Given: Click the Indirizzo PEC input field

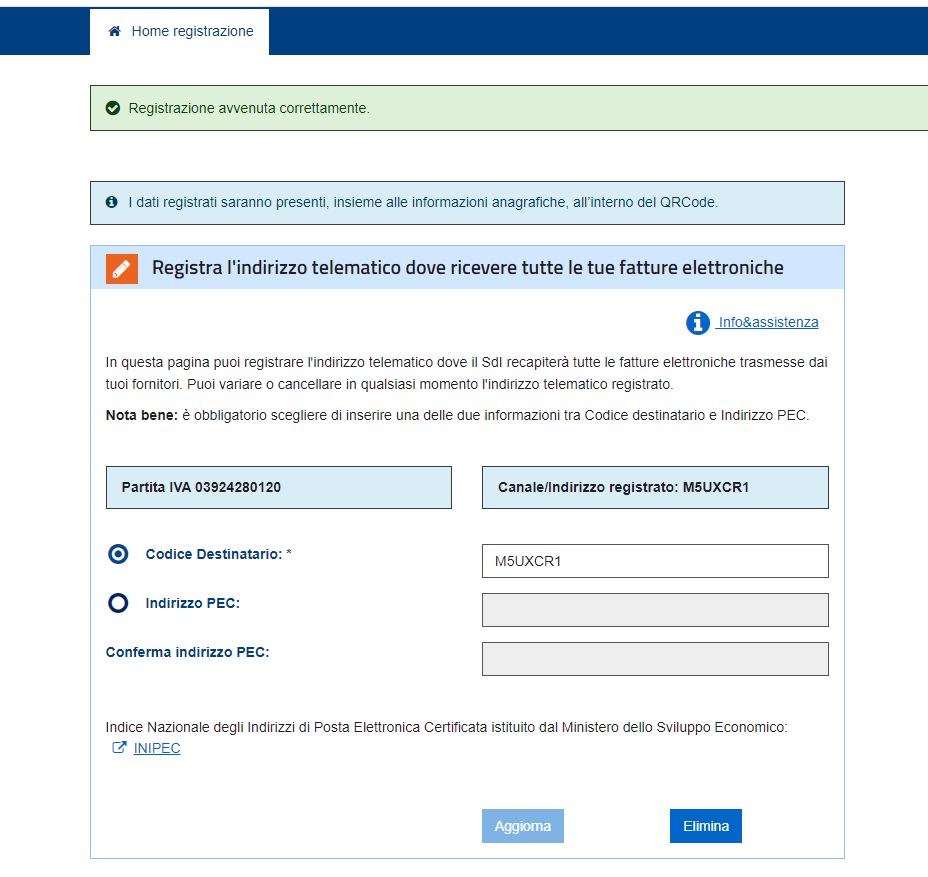Looking at the screenshot, I should click(655, 610).
